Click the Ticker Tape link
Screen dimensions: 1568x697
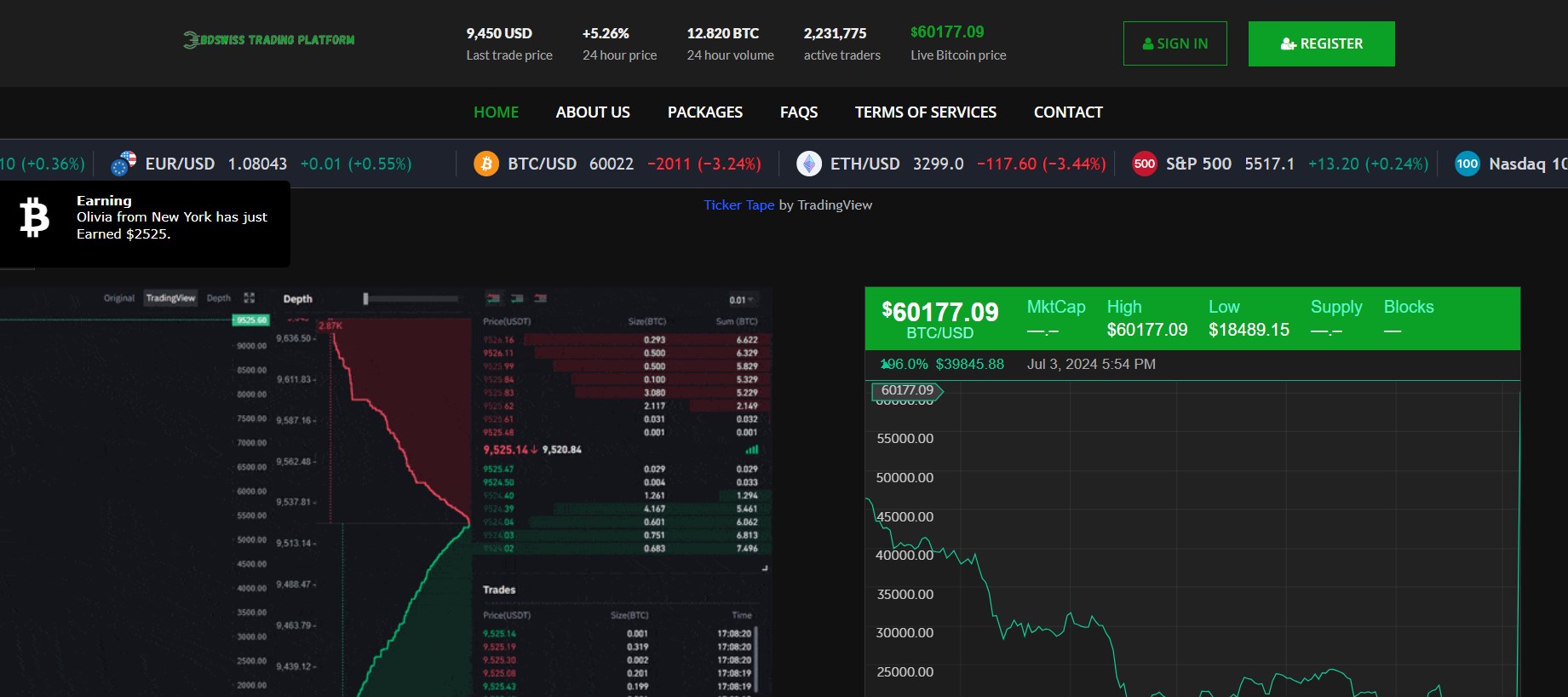[738, 205]
